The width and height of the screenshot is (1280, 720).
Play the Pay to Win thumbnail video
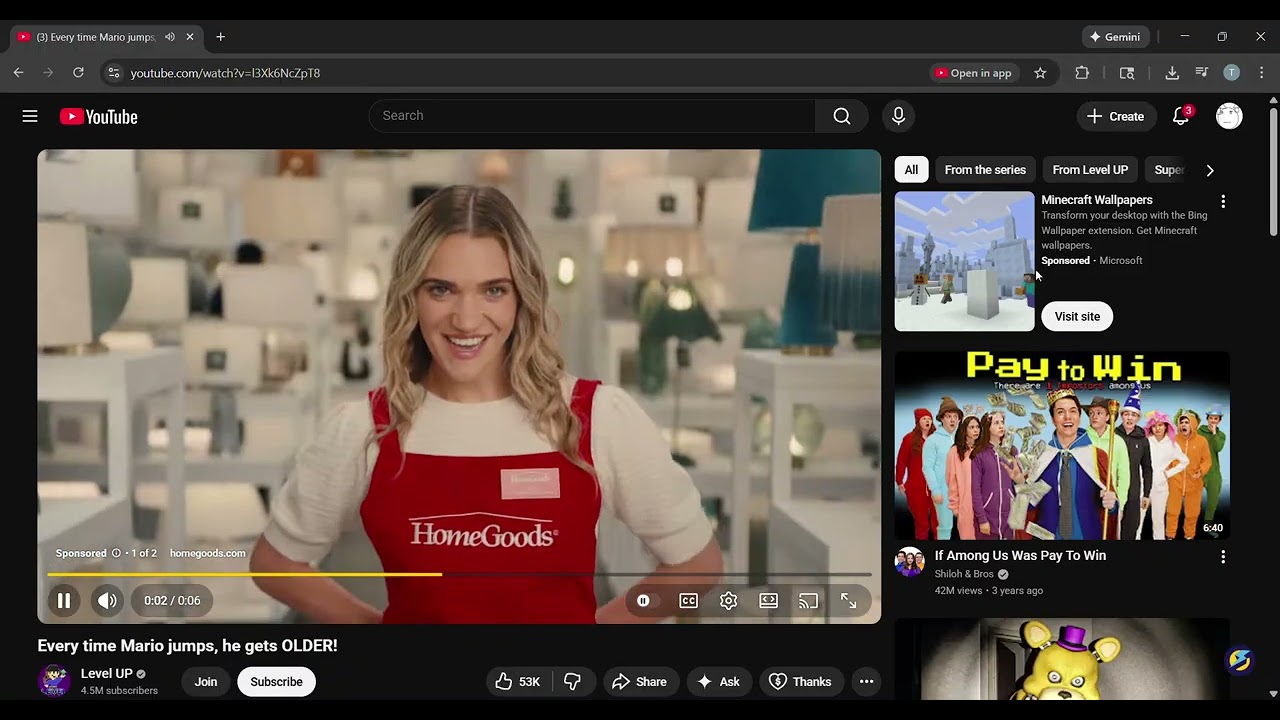(x=1062, y=446)
